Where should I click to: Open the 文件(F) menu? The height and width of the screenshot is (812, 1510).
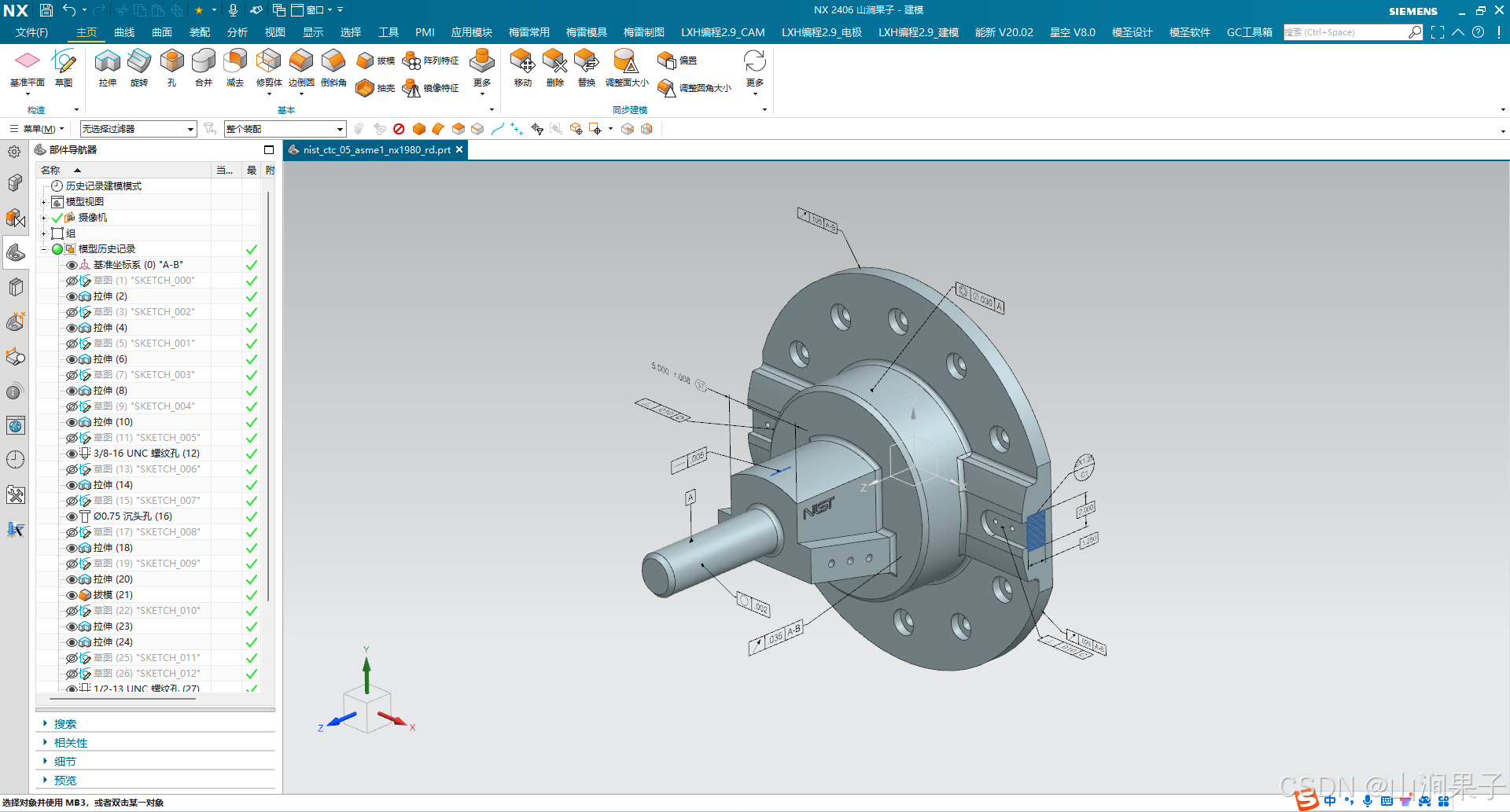tap(32, 32)
